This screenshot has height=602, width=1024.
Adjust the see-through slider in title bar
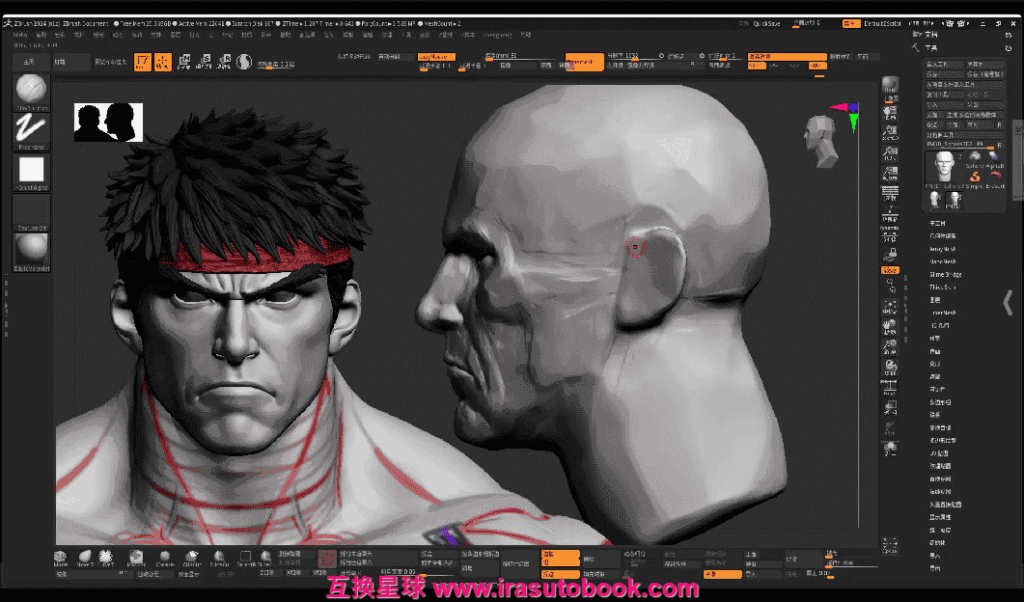tap(807, 24)
